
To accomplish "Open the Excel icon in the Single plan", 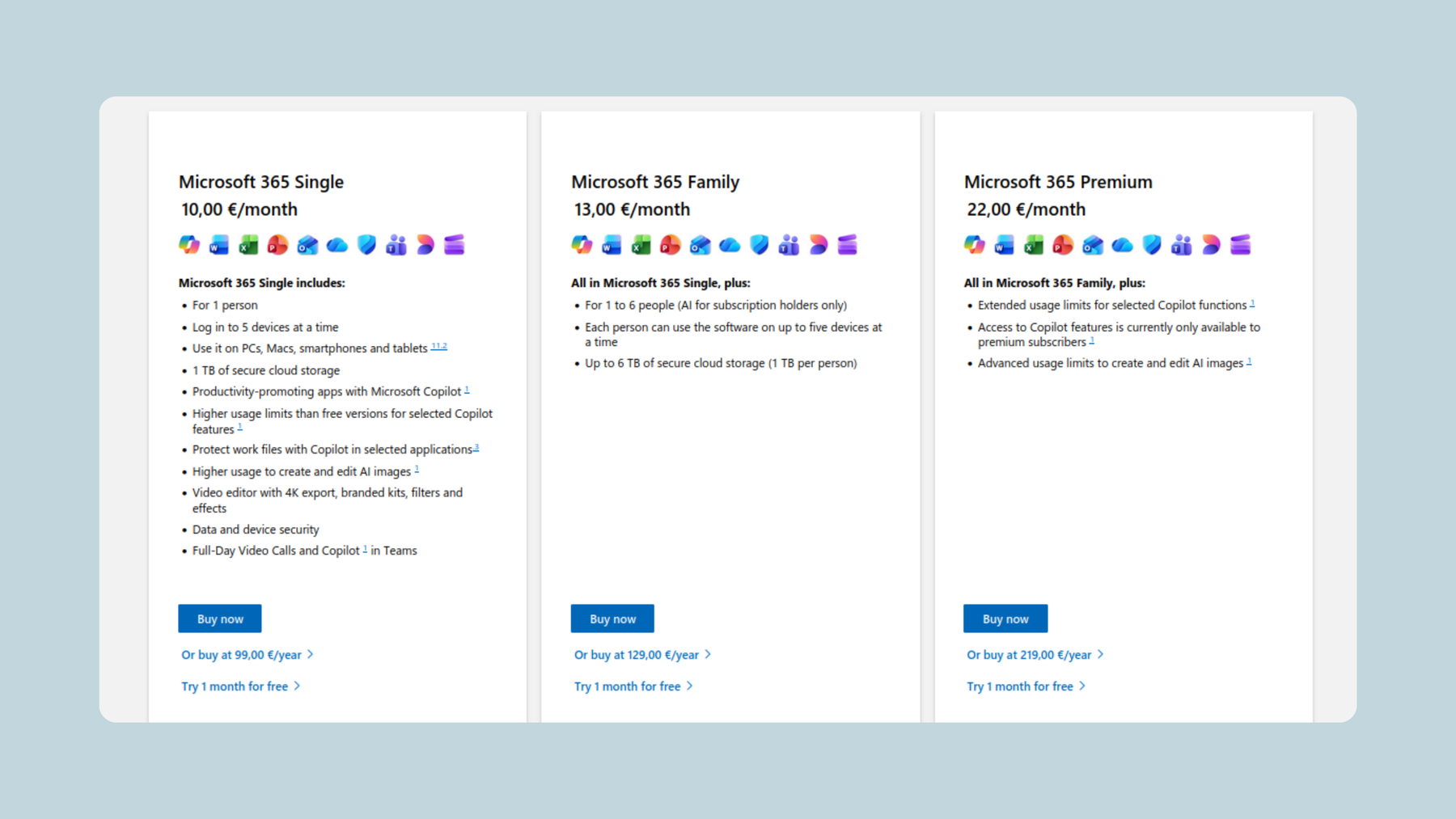I will tap(248, 245).
